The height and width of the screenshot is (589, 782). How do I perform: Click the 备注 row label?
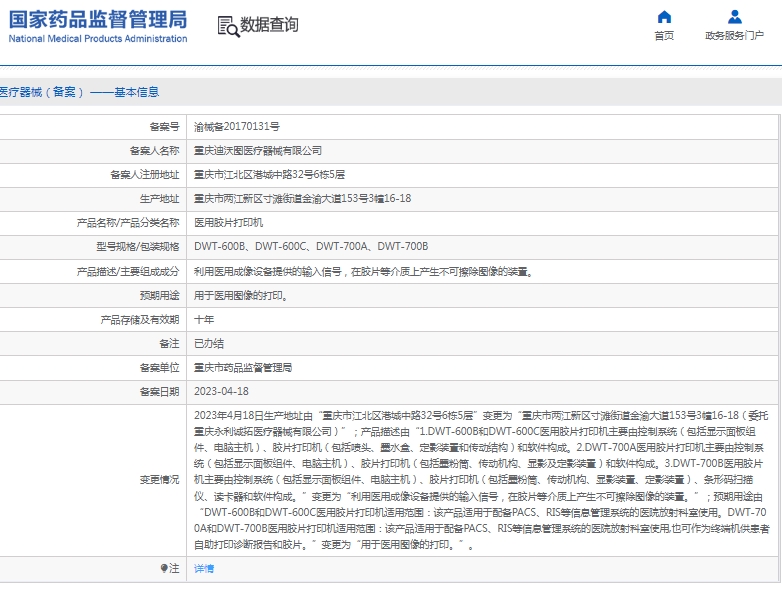(170, 344)
